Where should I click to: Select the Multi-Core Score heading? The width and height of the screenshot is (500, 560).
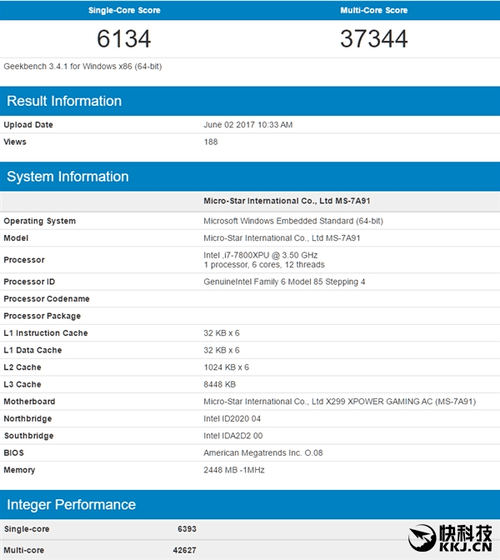point(374,10)
